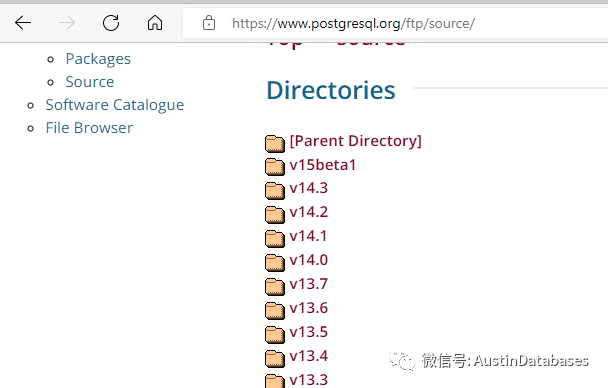Click the folder icon beside v14.1
608x388 pixels.
[275, 239]
